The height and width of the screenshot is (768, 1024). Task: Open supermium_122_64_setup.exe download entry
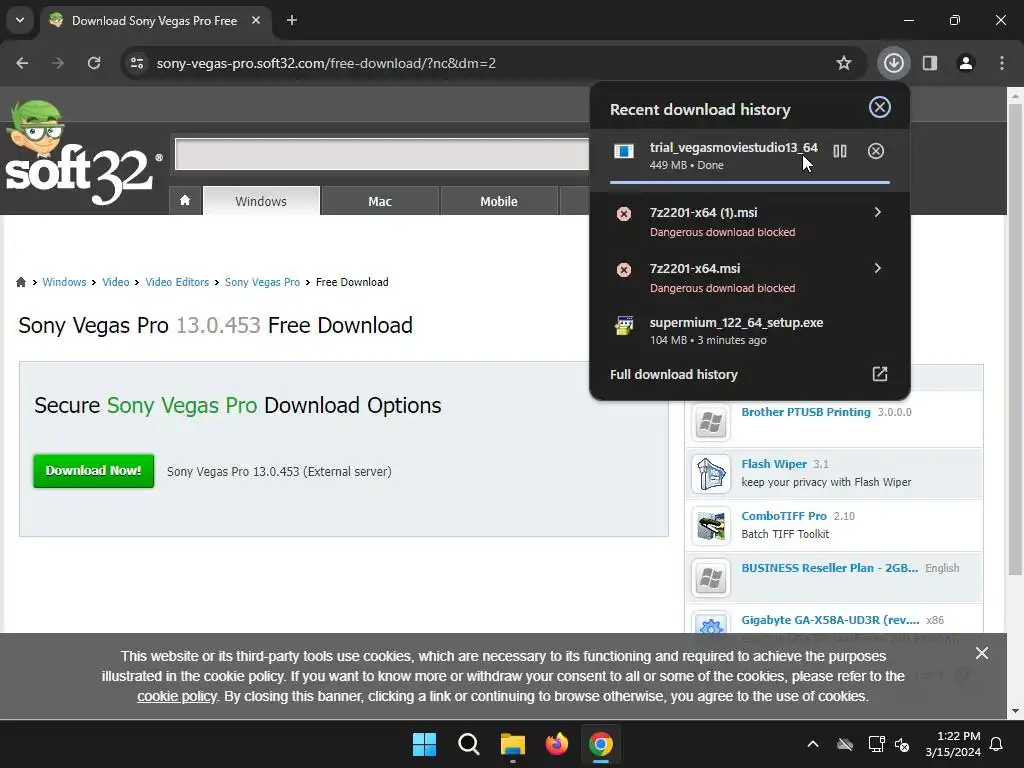(750, 330)
